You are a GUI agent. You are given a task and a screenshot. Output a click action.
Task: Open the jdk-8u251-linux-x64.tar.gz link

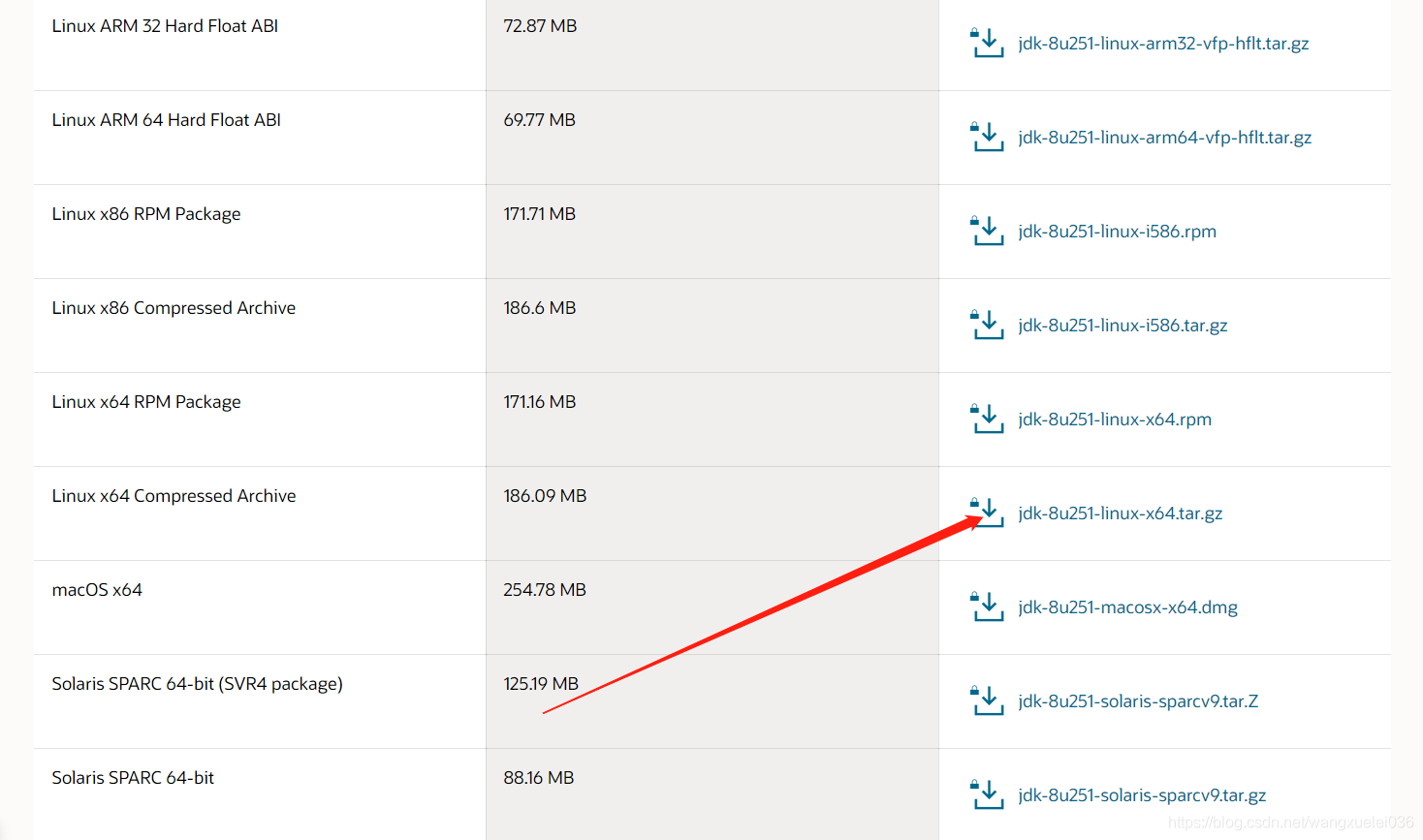[x=1120, y=513]
